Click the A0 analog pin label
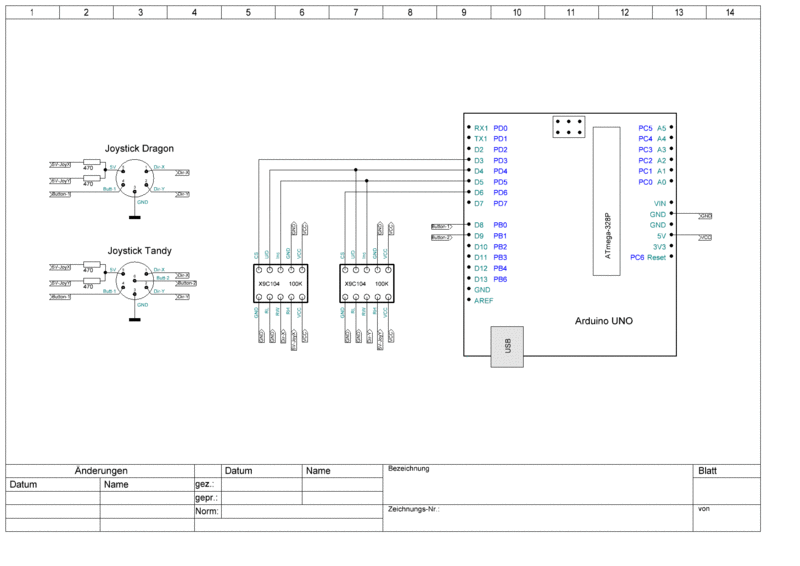 [662, 182]
